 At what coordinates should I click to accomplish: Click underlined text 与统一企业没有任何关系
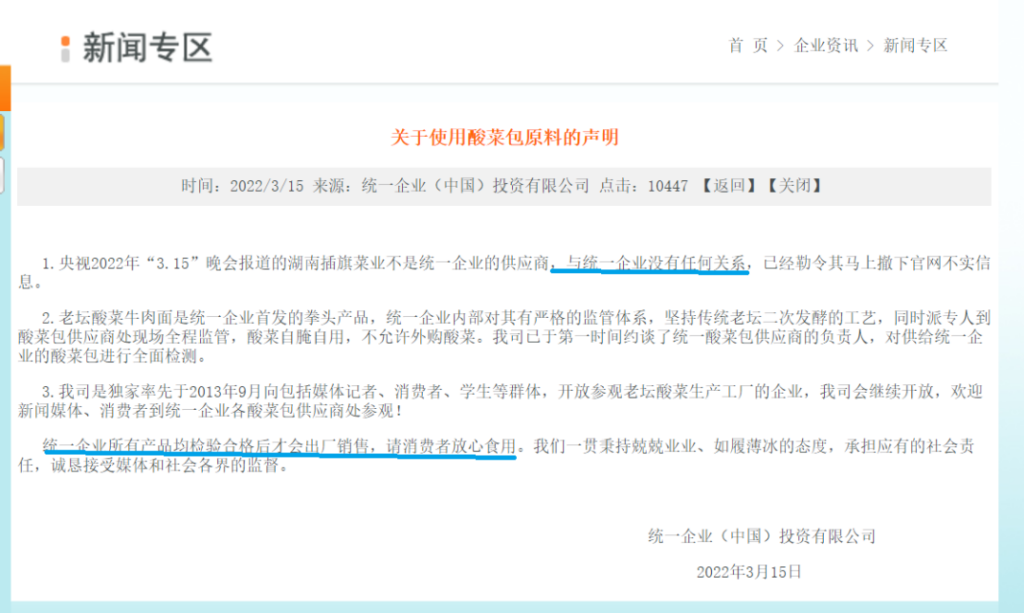[656, 263]
